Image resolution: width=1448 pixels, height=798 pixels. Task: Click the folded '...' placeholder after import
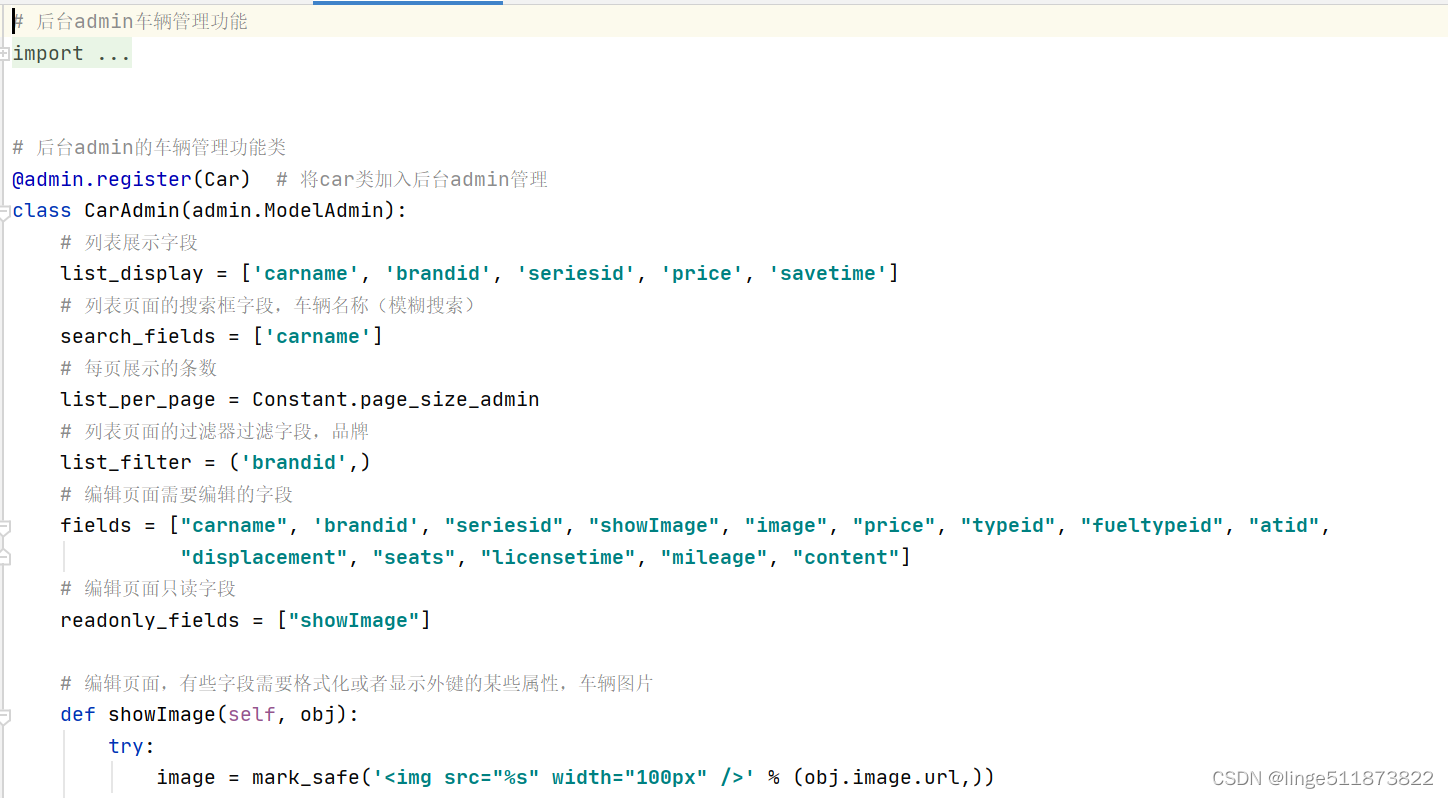[114, 54]
